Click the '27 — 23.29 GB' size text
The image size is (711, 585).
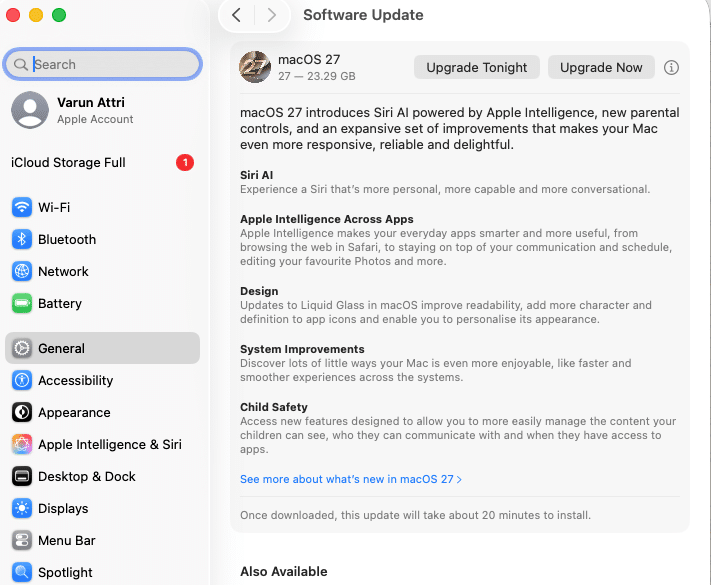(317, 76)
